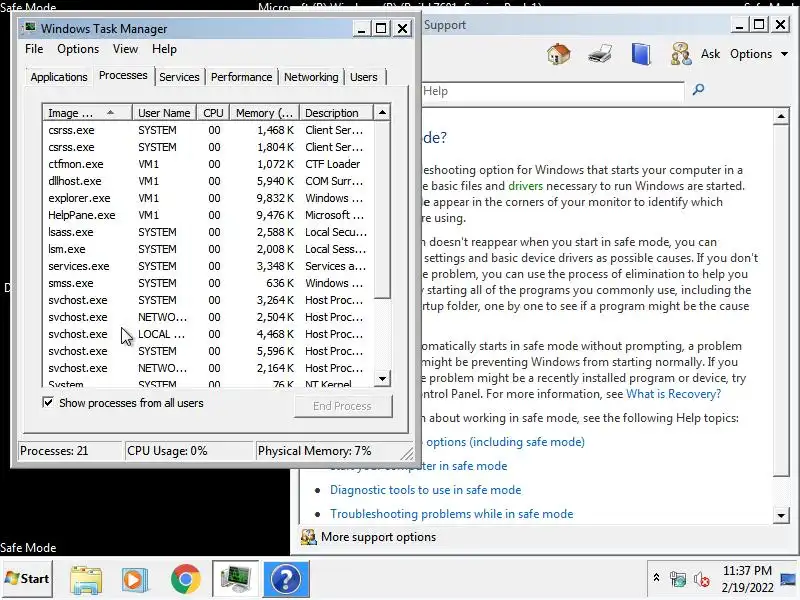Screen dimensions: 800x600
Task: Select svchost.exe row using 4,468 K
Action: coord(208,334)
